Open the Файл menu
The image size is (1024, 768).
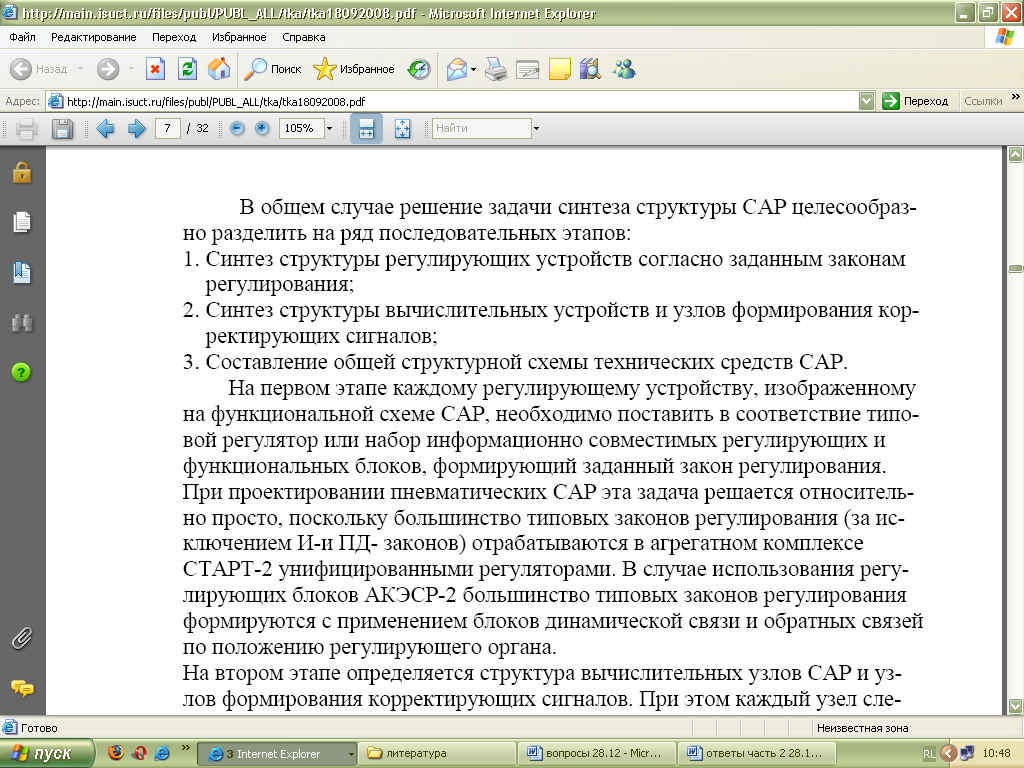coord(22,37)
